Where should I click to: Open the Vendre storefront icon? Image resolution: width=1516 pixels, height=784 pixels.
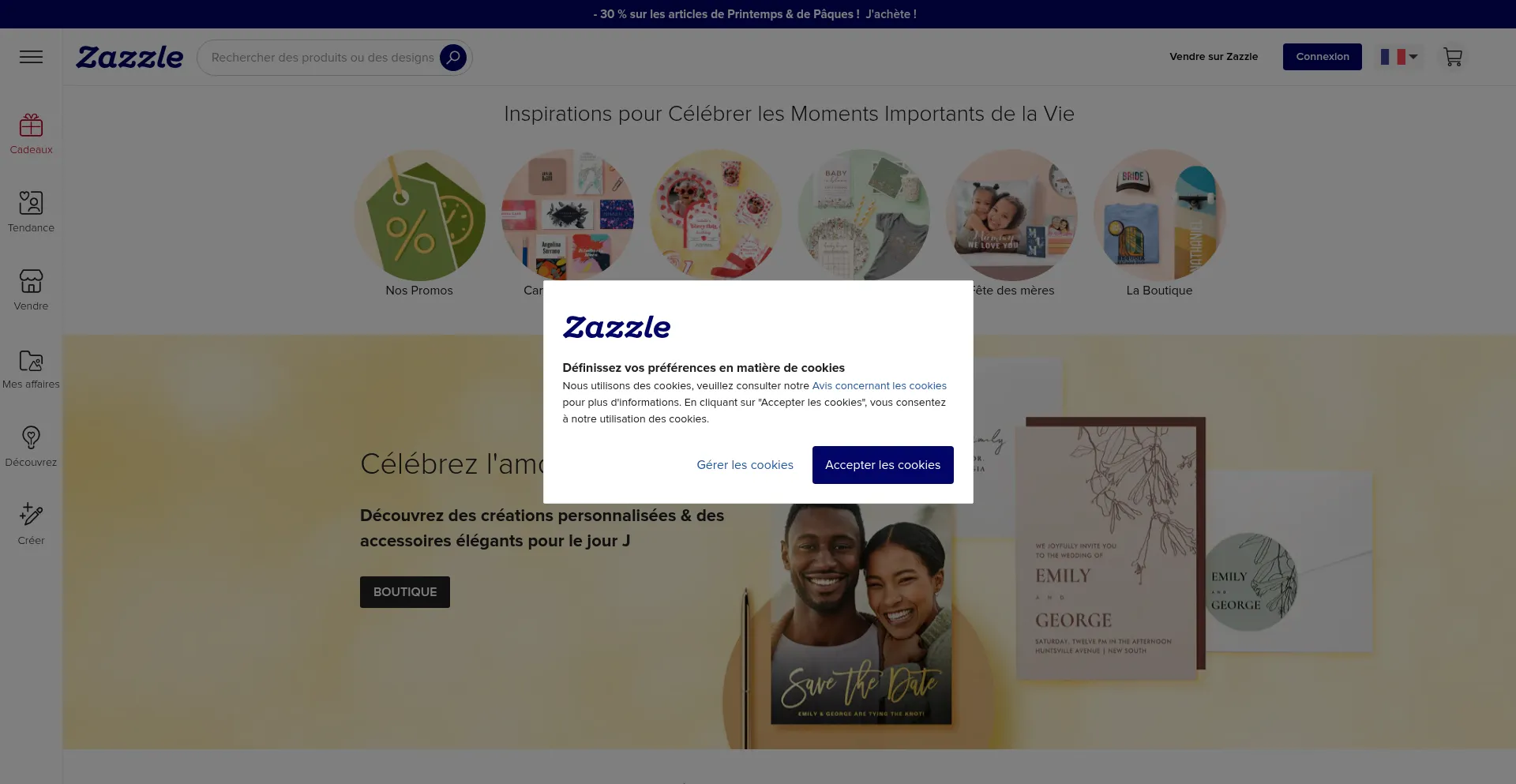31,282
